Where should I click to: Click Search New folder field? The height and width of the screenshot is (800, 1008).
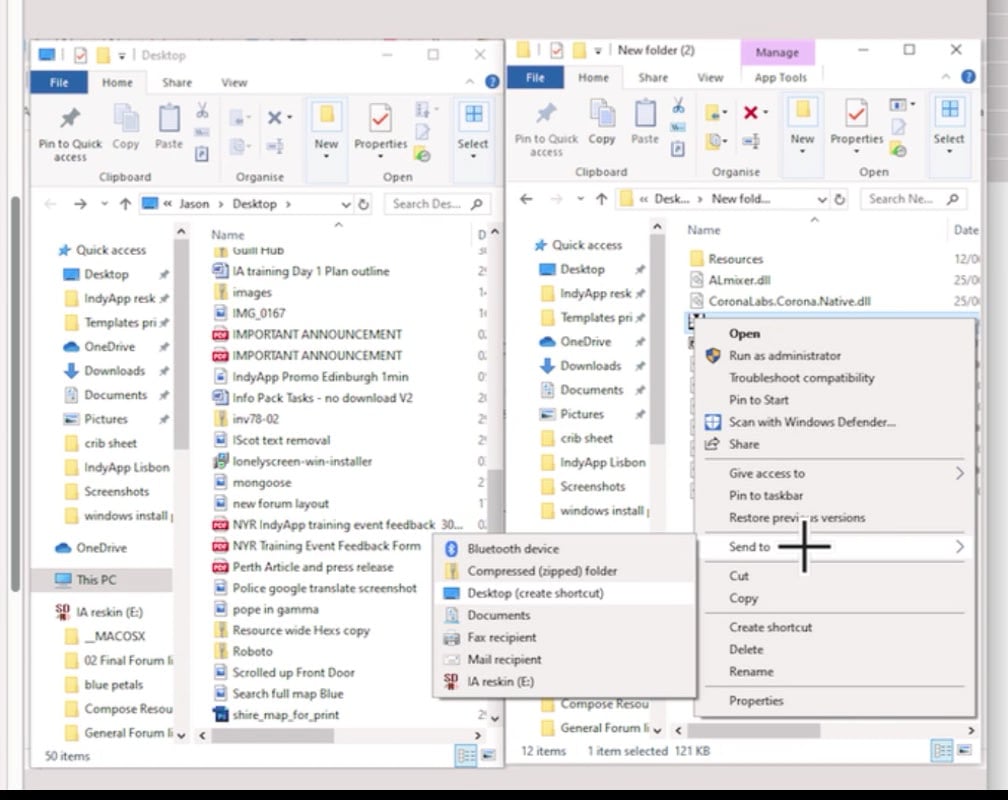click(x=914, y=199)
